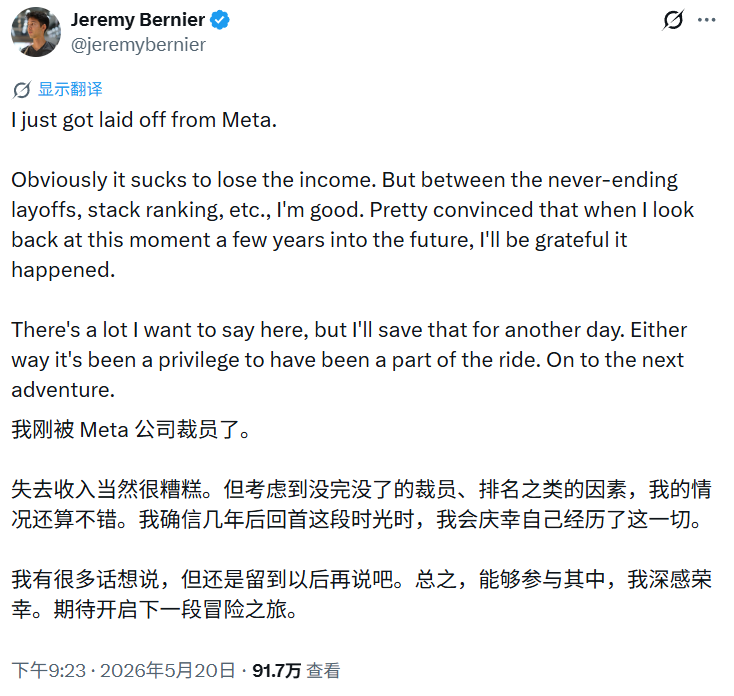Click the Grok icon beside 显示翻译
This screenshot has height=696, width=734.
[x=22, y=90]
